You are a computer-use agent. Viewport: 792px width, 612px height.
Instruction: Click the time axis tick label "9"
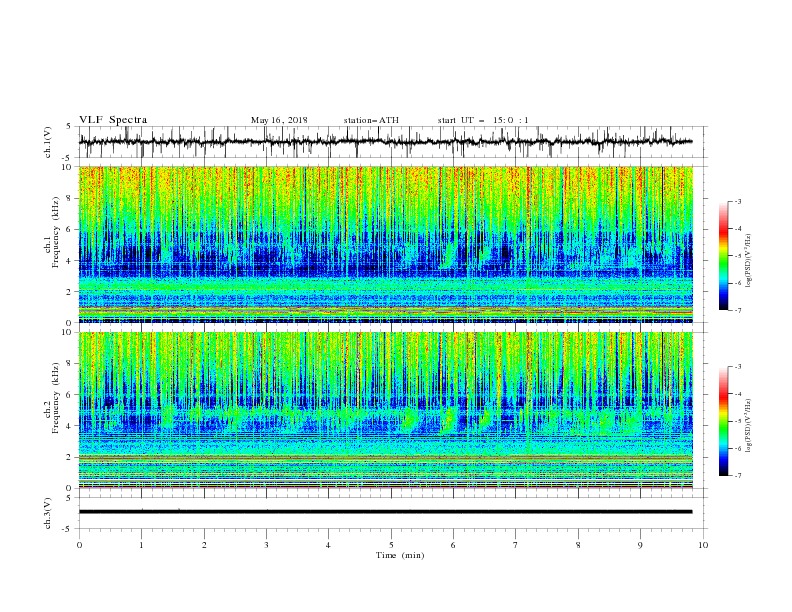coord(640,545)
